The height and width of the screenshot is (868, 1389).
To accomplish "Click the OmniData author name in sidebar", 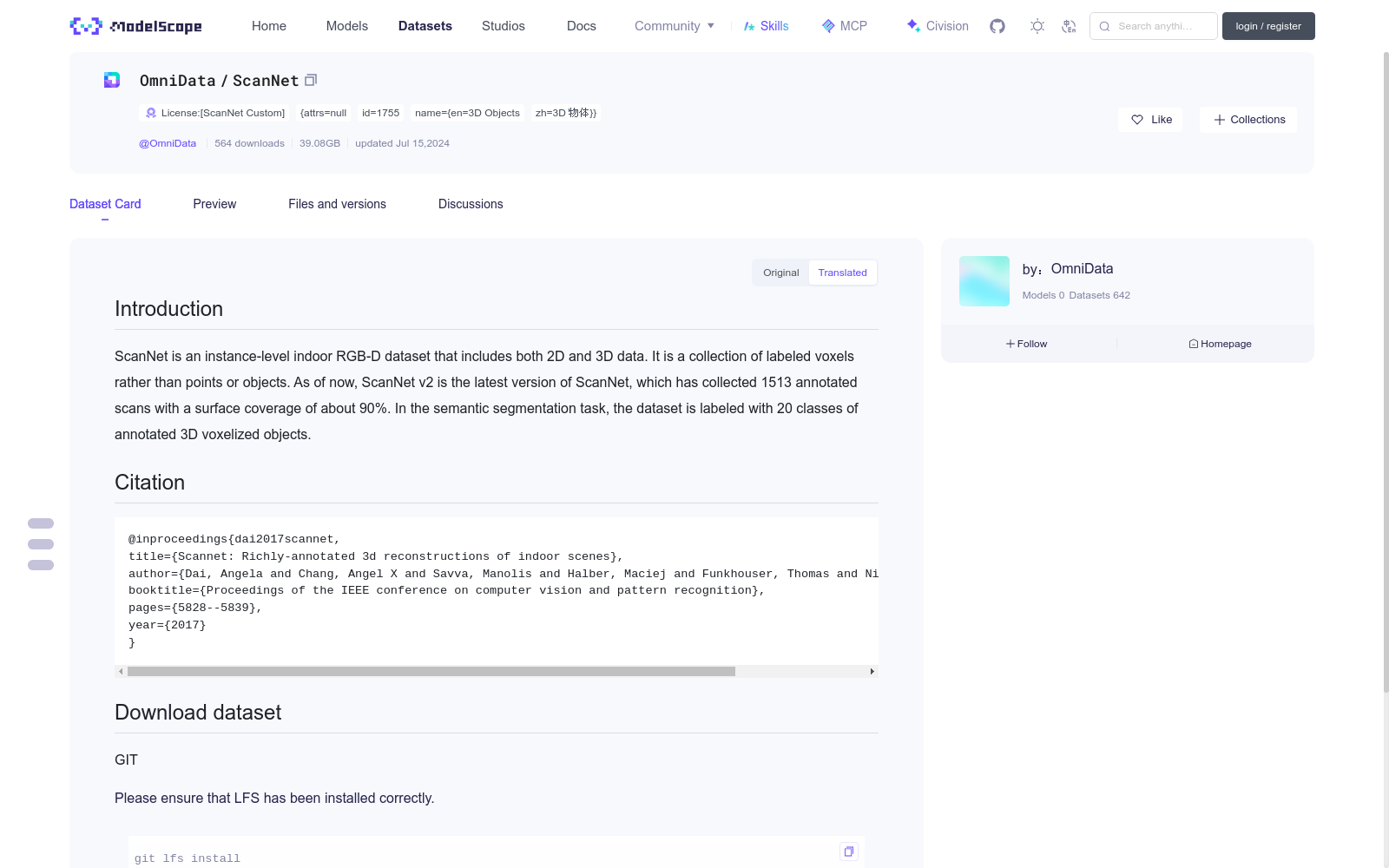I will coord(1082,269).
